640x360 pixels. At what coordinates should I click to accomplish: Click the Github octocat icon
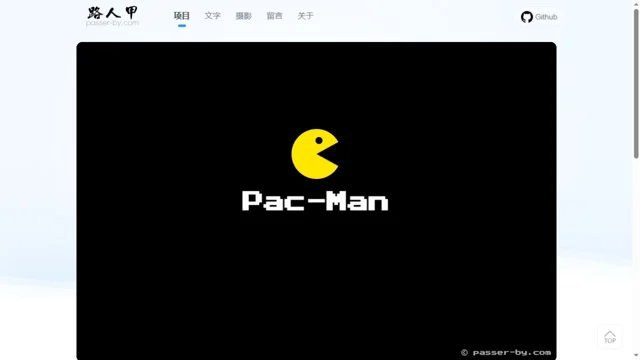pyautogui.click(x=527, y=17)
